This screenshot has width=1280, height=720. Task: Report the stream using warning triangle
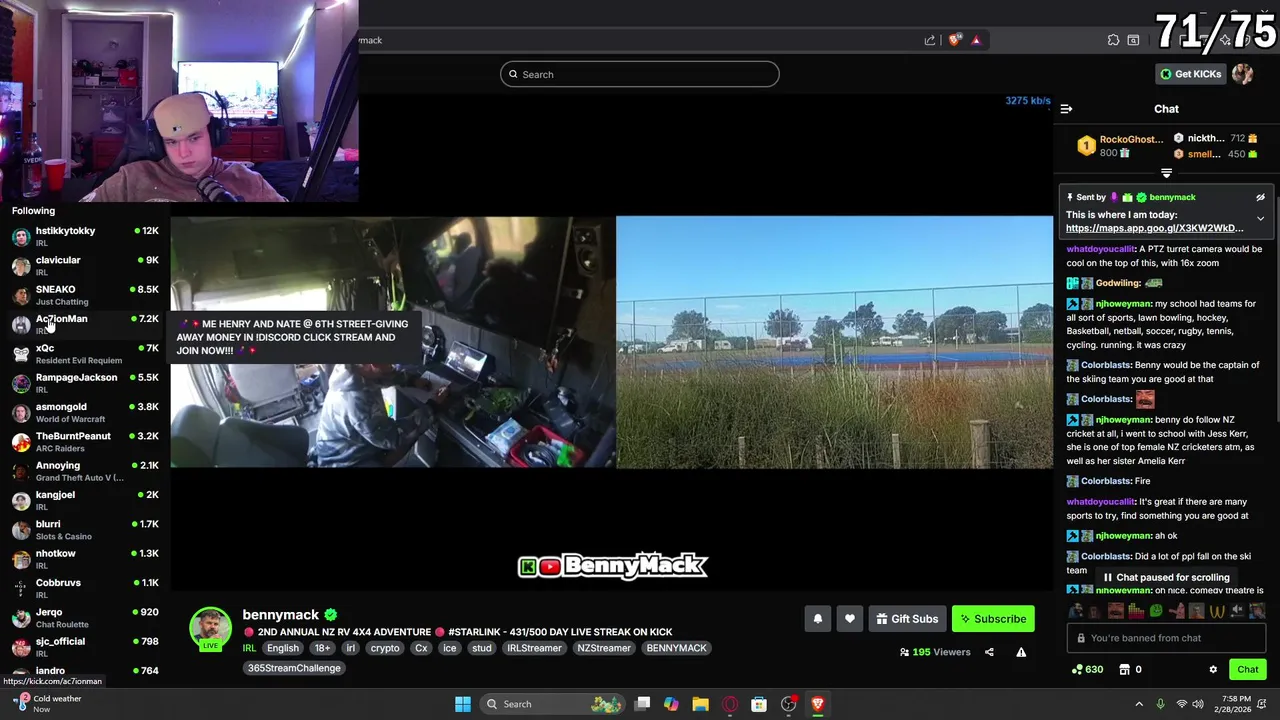tap(1021, 652)
